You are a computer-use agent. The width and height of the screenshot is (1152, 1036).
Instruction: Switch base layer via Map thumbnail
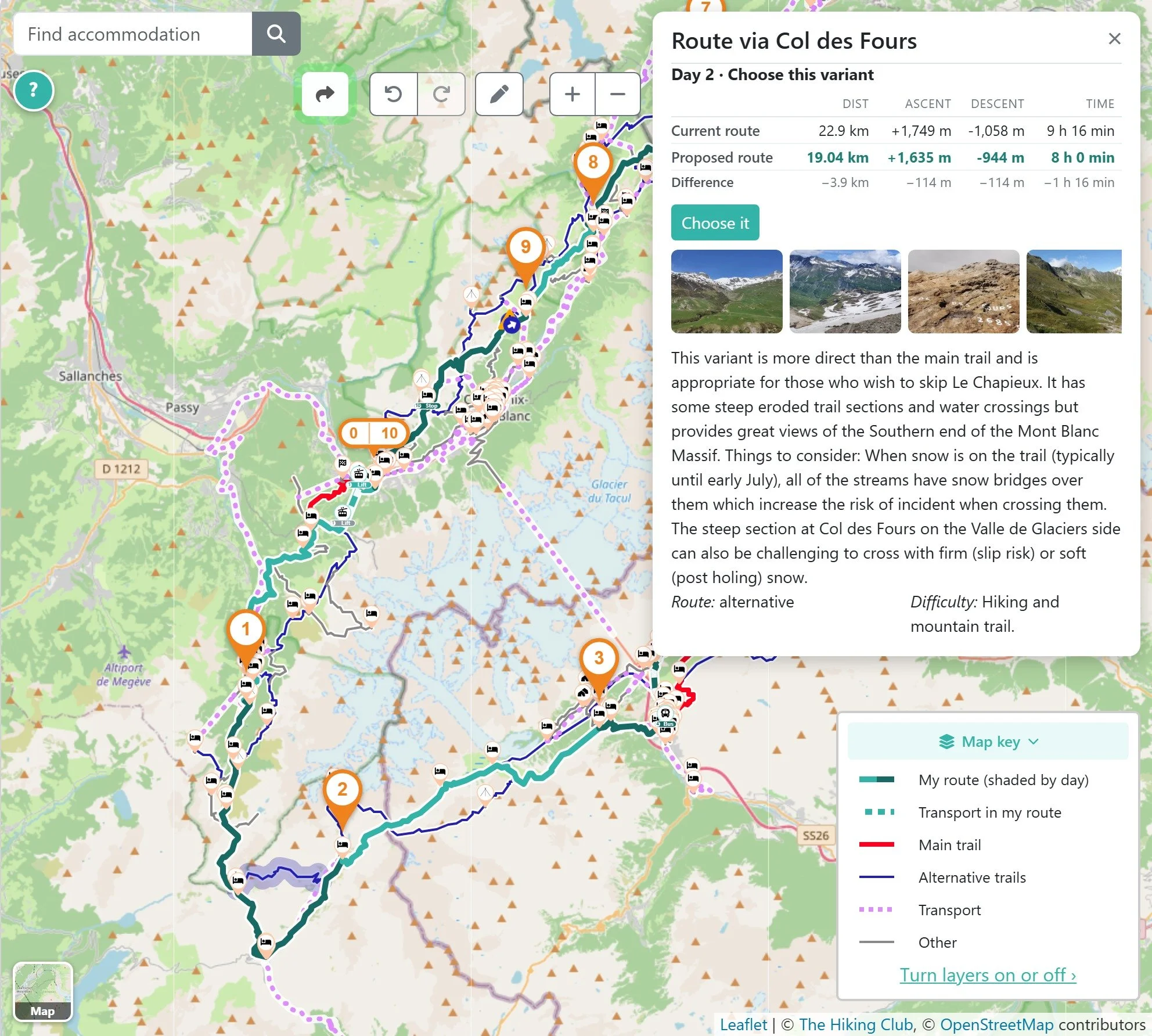[x=42, y=992]
